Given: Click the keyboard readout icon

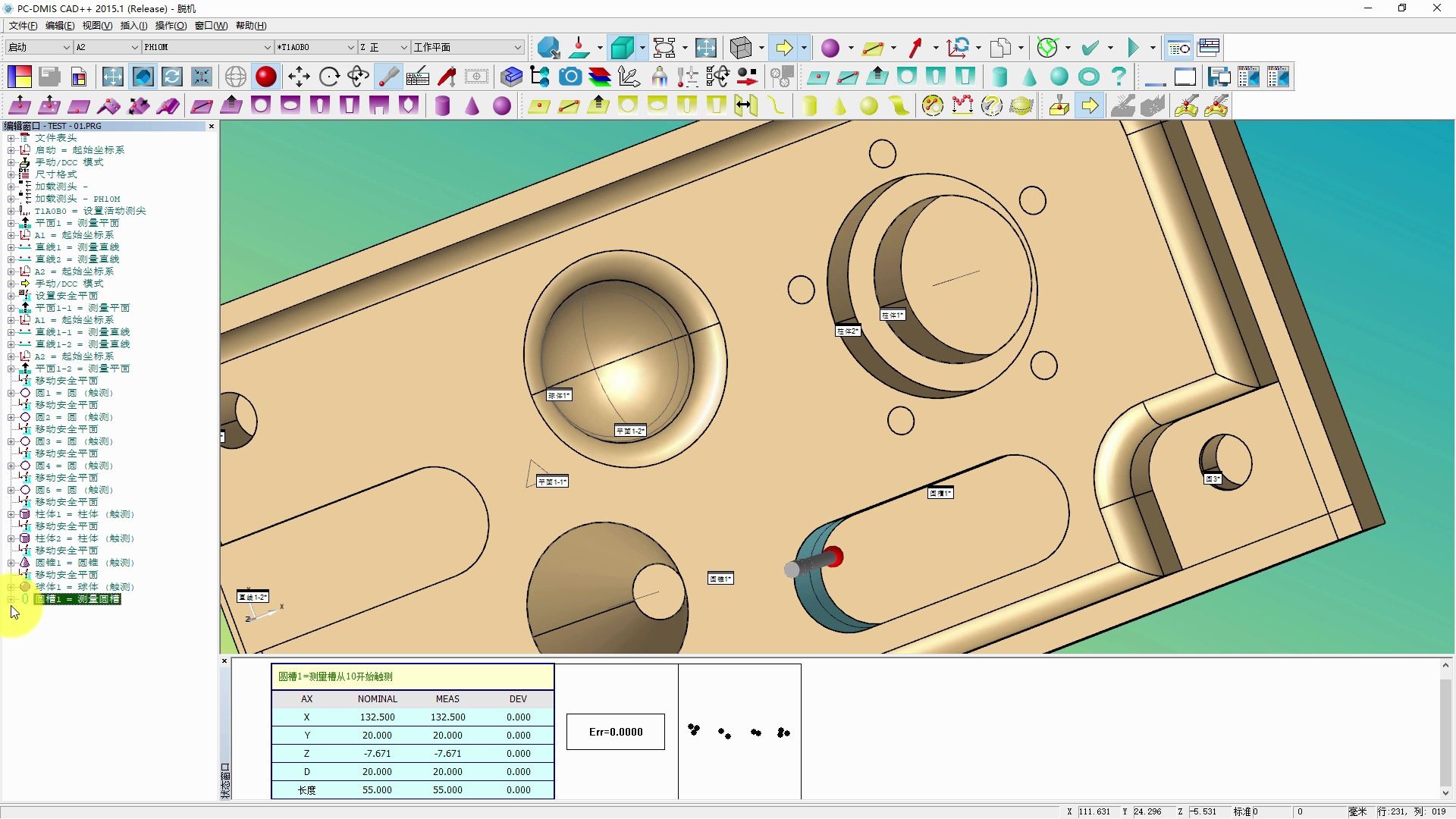Looking at the screenshot, I should click(417, 77).
